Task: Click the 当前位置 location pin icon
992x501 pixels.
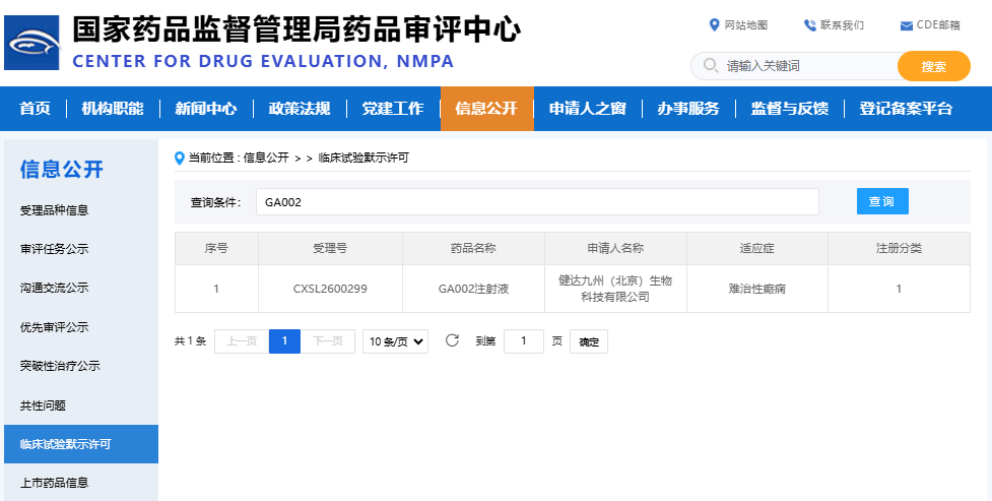Action: tap(180, 158)
